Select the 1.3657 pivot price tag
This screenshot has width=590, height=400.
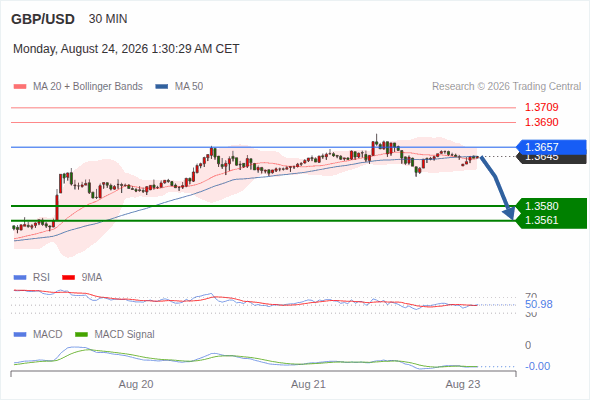click(x=552, y=147)
